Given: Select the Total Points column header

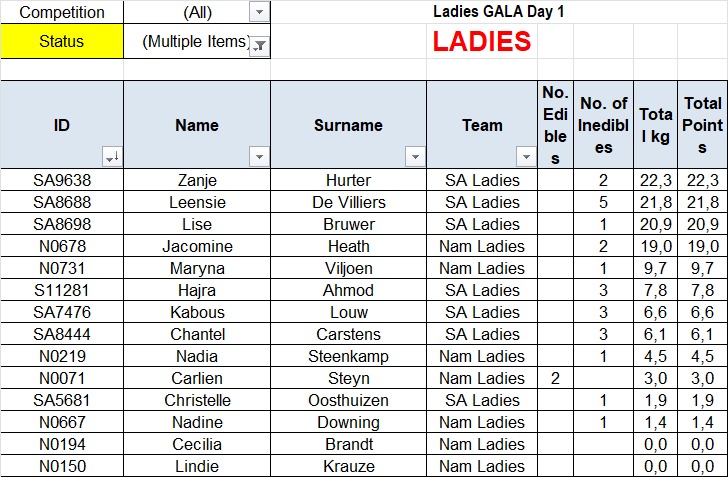Looking at the screenshot, I should point(702,124).
